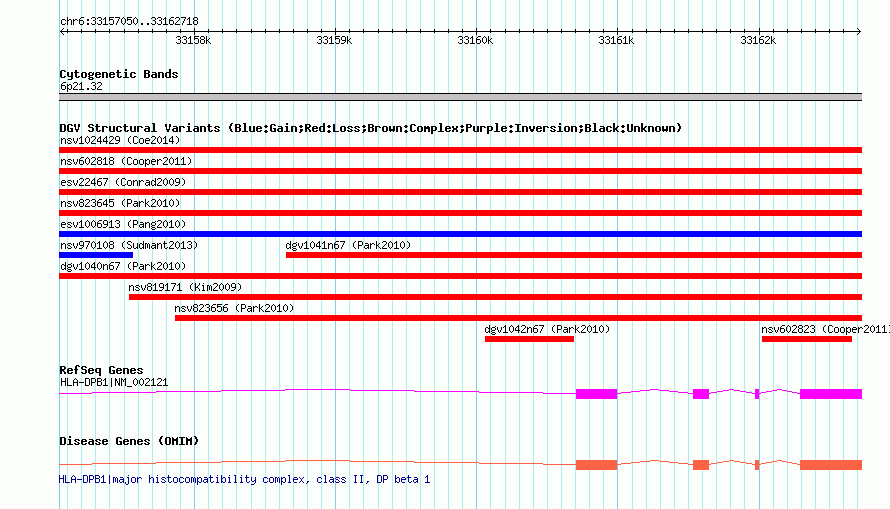890x509 pixels.
Task: Click the second magenta HLA-DPB1 exon block
Action: tap(701, 394)
